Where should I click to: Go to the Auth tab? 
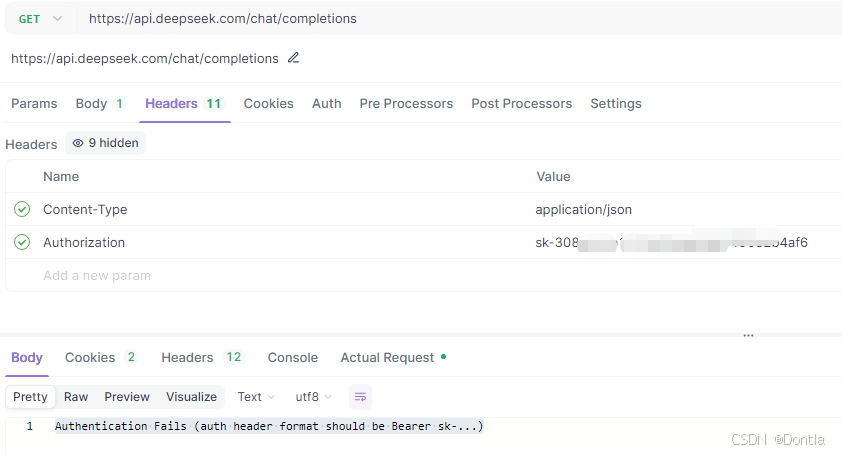click(x=326, y=103)
